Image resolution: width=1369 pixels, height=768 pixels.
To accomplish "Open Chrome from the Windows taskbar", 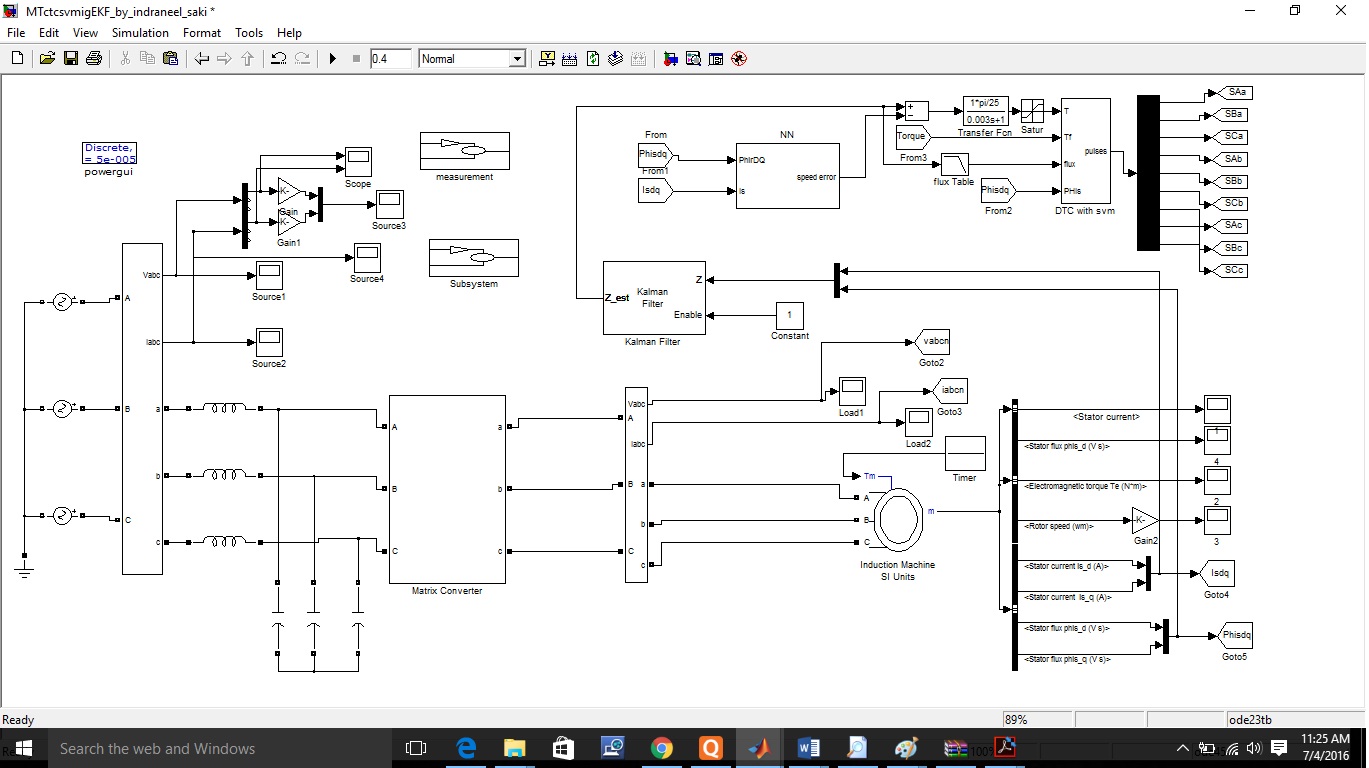I will [661, 748].
